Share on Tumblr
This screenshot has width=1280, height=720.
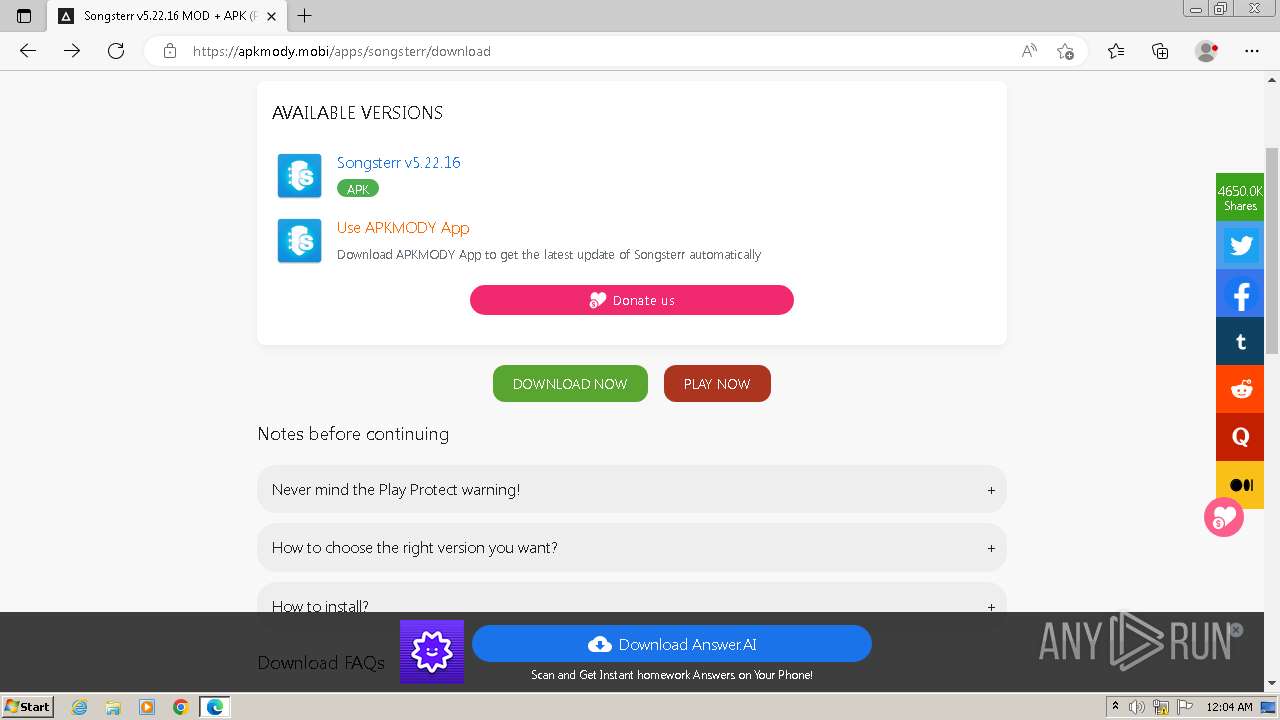click(x=1241, y=342)
